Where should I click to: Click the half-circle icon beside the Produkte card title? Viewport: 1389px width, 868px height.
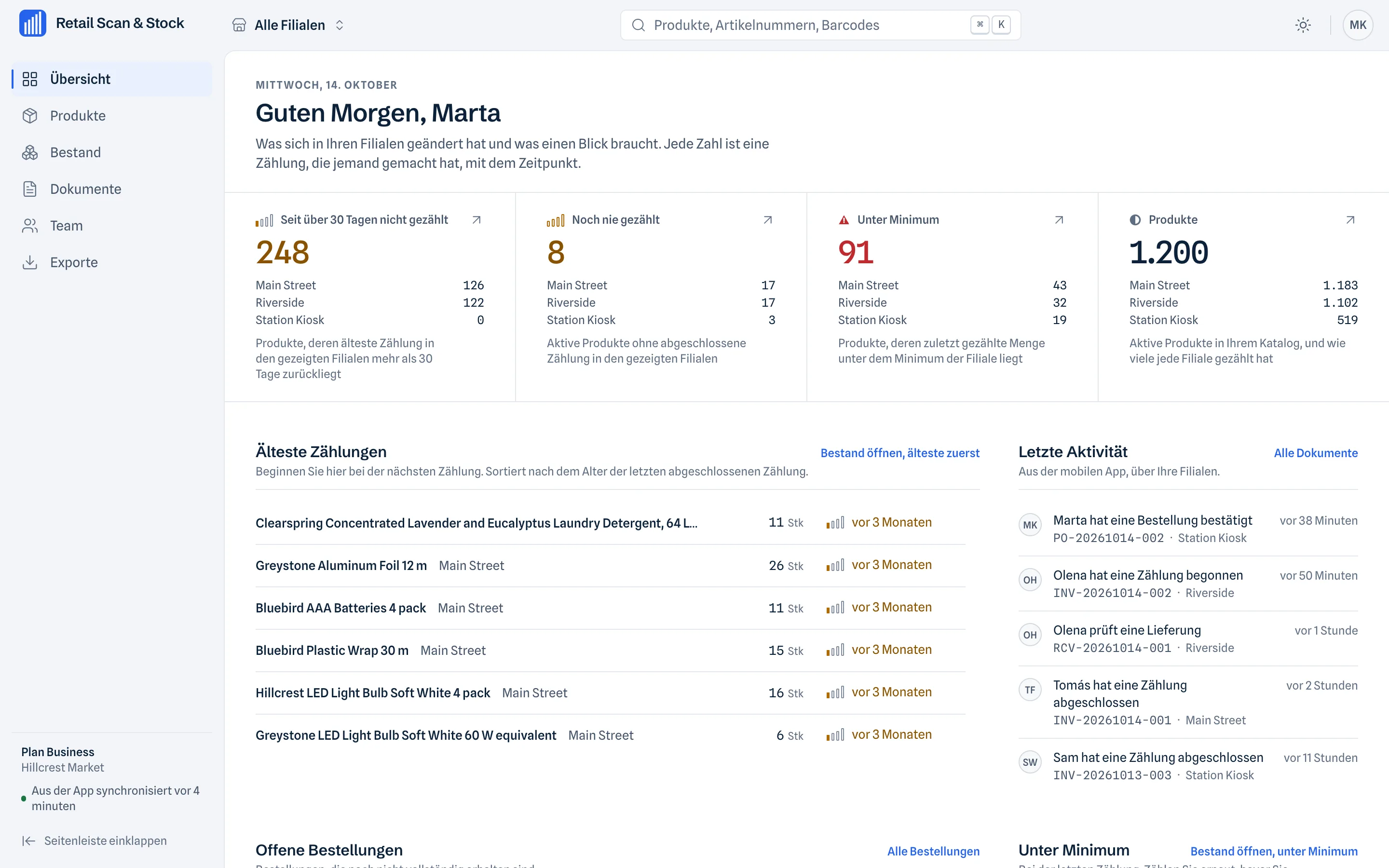pyautogui.click(x=1135, y=220)
